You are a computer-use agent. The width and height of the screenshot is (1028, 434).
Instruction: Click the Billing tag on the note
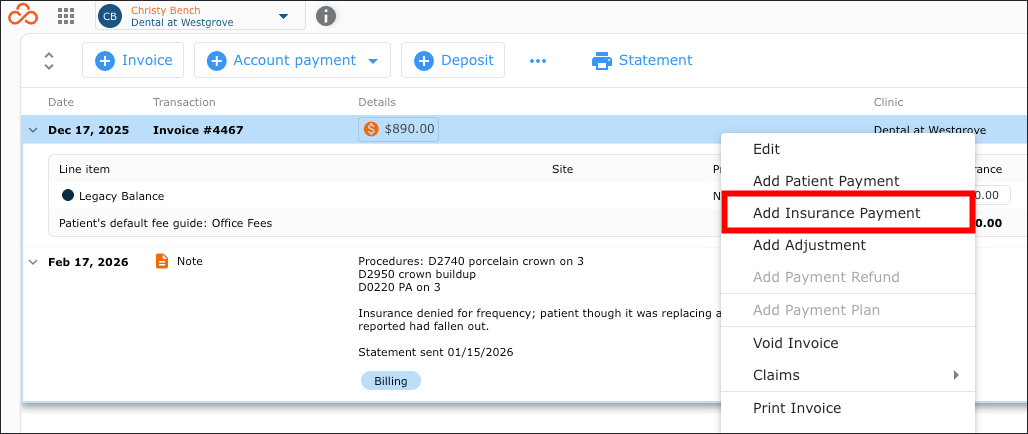pyautogui.click(x=391, y=381)
